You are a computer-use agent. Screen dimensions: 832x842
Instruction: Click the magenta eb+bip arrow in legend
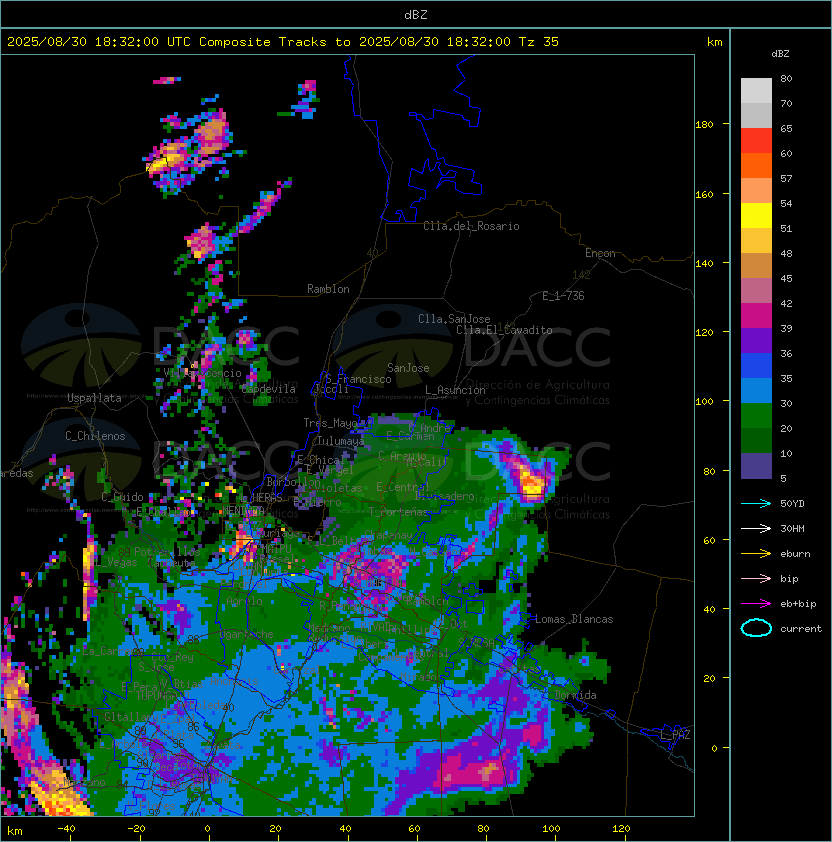[x=756, y=604]
